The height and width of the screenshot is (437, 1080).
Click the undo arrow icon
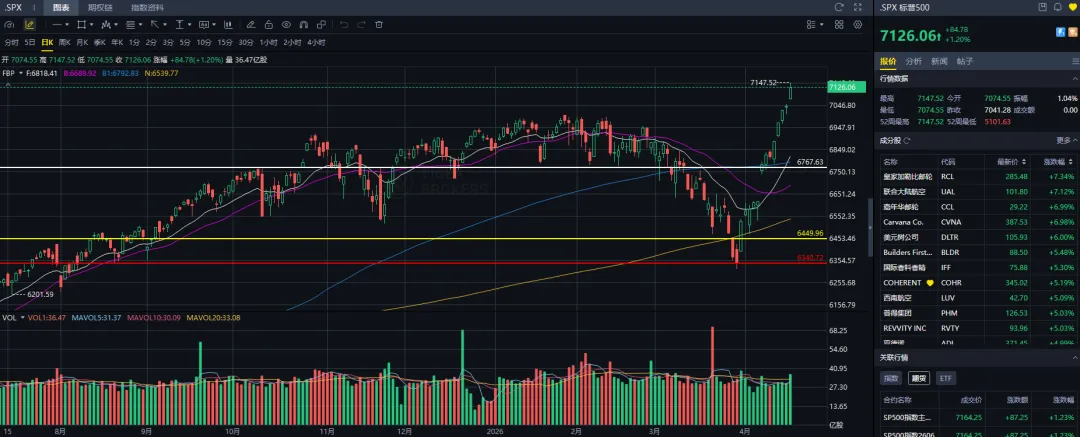pos(344,23)
